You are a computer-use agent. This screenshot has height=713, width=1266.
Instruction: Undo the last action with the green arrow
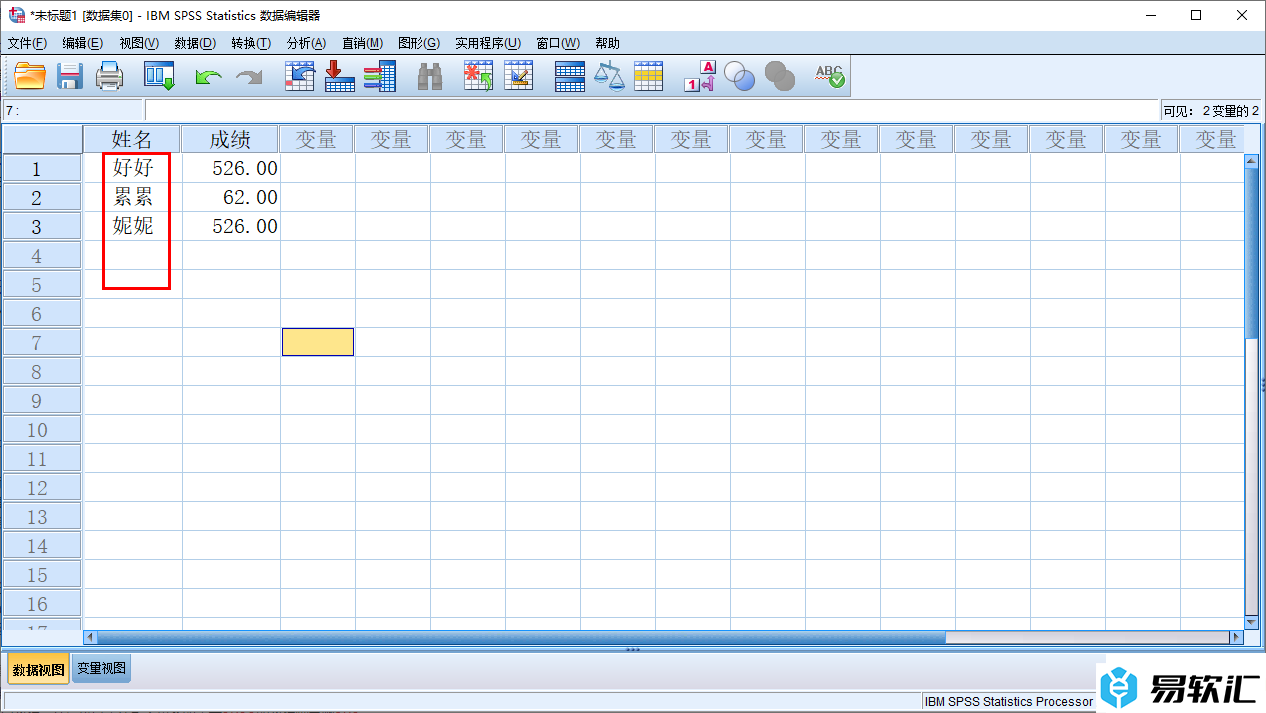tap(208, 77)
